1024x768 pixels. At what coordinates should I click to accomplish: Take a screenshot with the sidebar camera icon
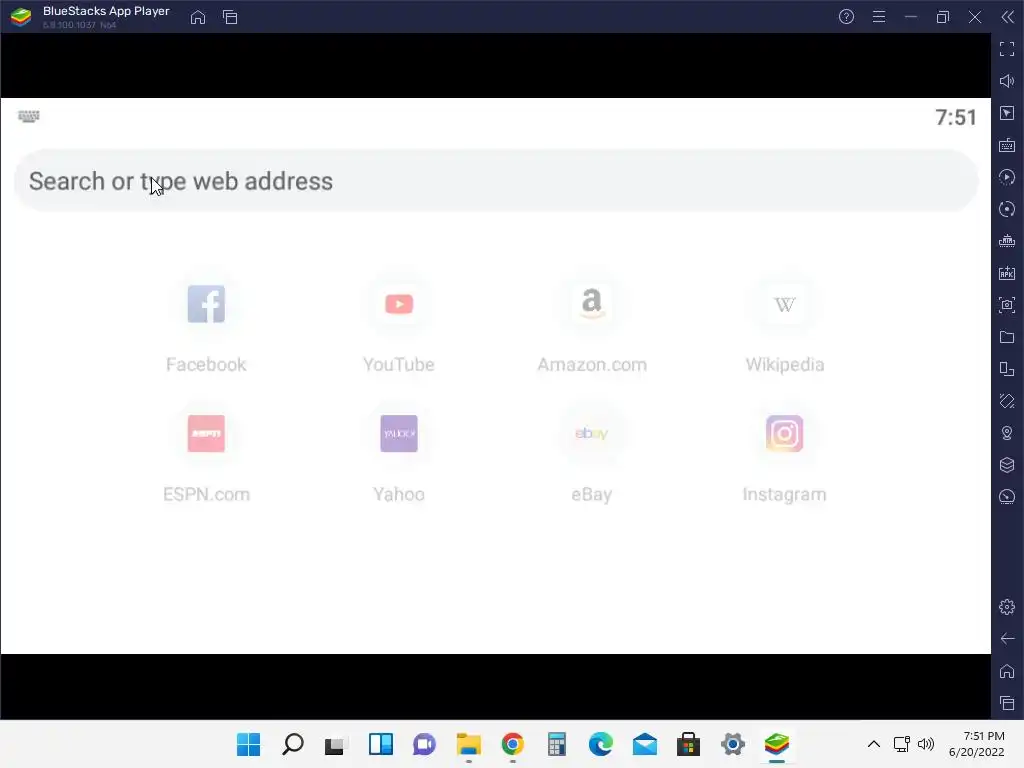[x=1007, y=305]
